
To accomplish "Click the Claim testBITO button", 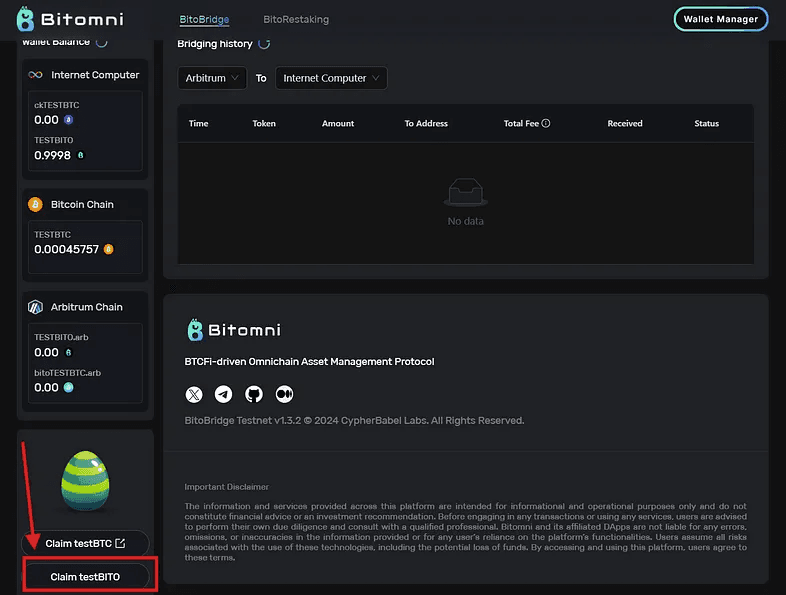I will [86, 577].
